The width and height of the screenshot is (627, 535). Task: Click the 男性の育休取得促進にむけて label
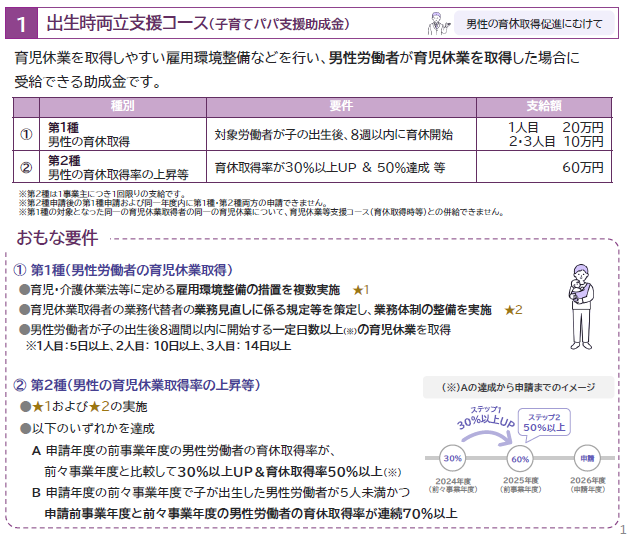[532, 22]
